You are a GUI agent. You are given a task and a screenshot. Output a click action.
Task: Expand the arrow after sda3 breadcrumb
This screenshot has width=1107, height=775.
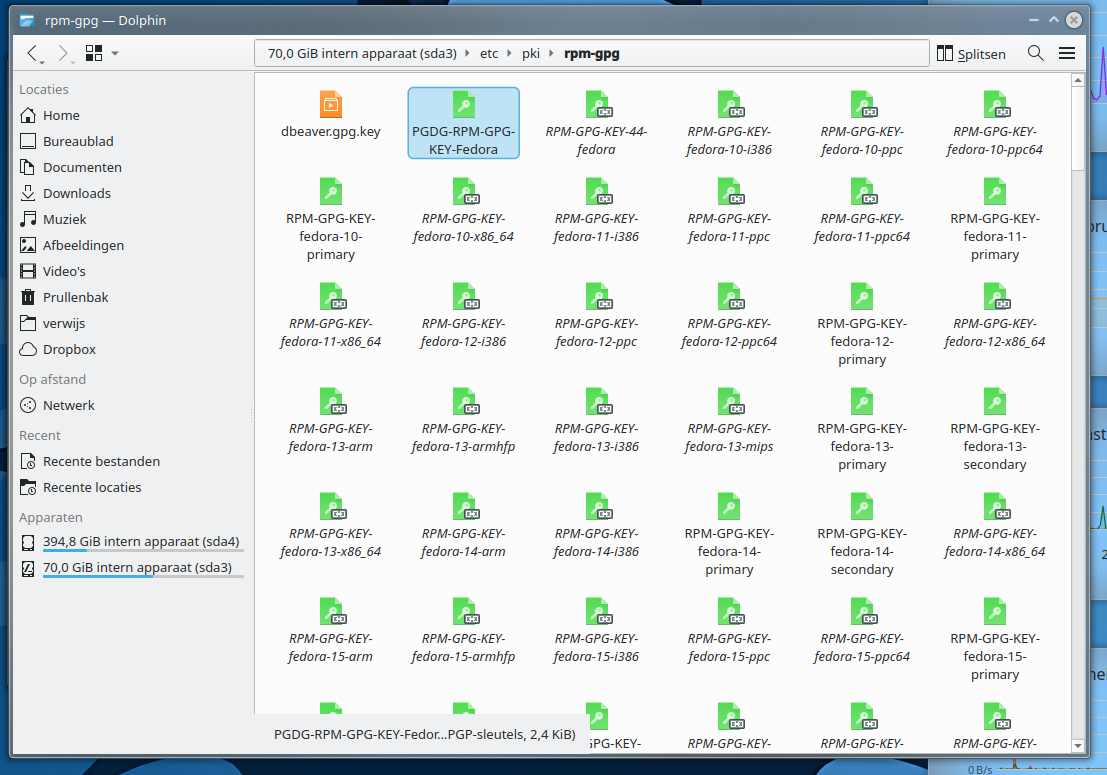coord(467,54)
